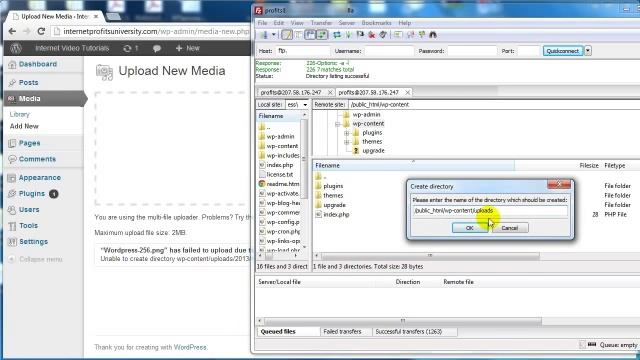This screenshot has width=640, height=360.
Task: Select the plugins folder in remote file list
Action: point(333,186)
